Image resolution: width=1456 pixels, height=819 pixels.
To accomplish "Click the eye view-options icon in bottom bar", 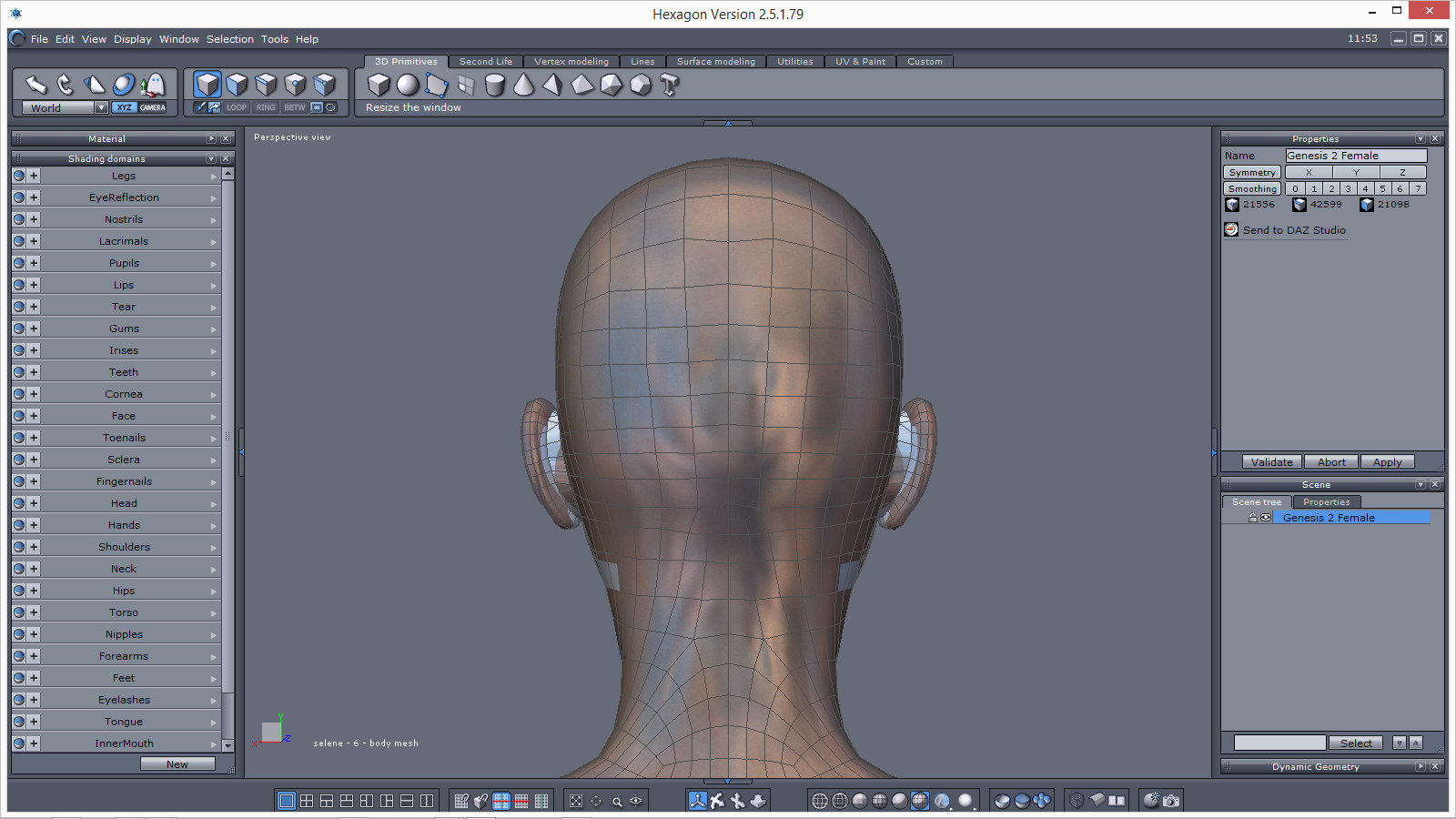I will [636, 801].
